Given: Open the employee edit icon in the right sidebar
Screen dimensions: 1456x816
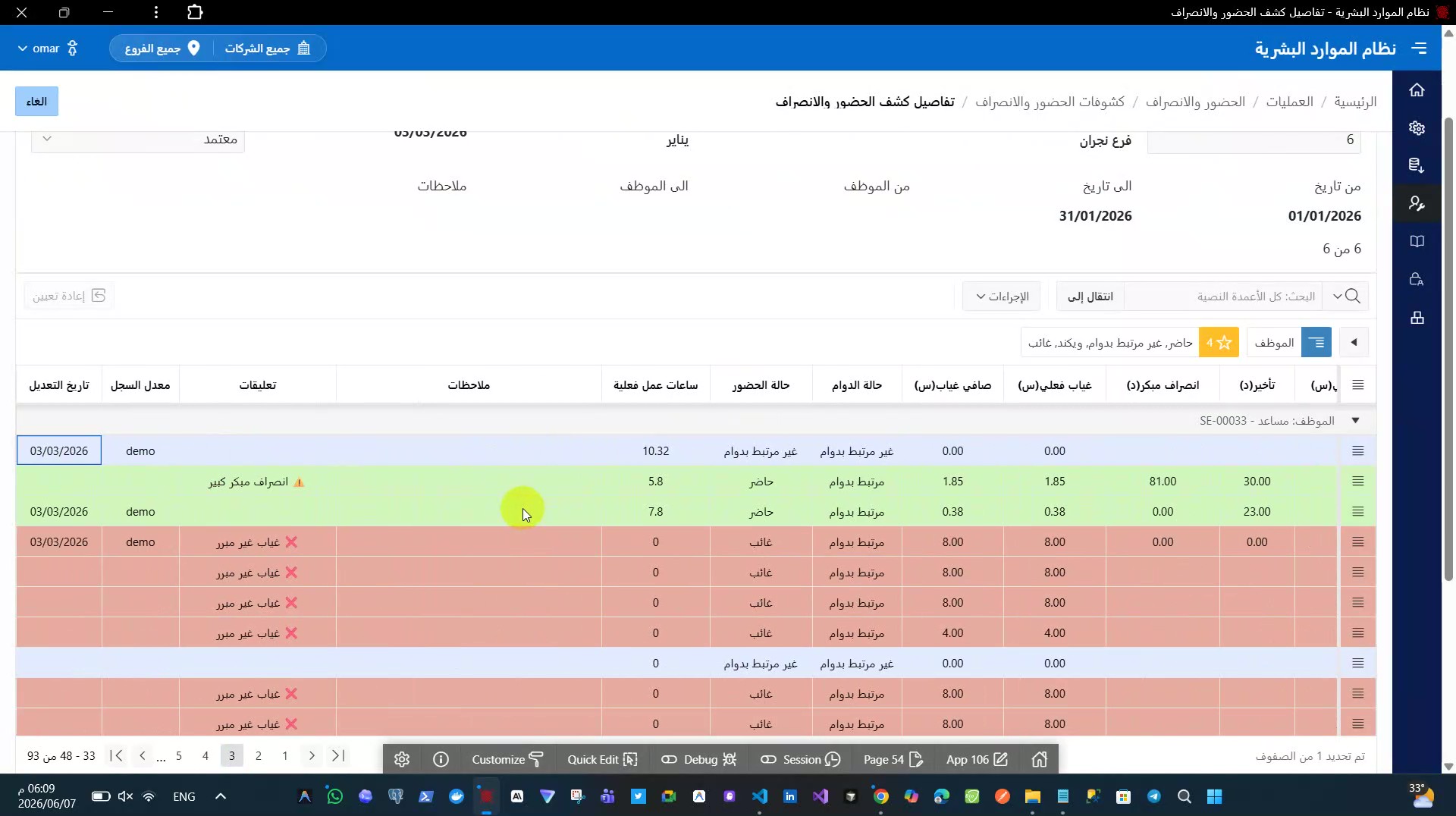Looking at the screenshot, I should click(x=1417, y=203).
